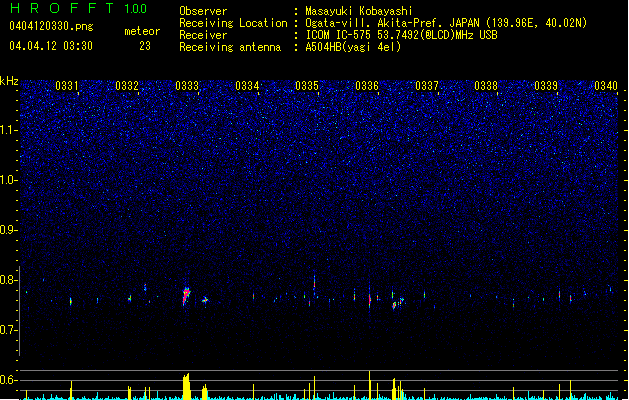Click the 'meteor' label
This screenshot has width=629, height=400.
[x=142, y=31]
